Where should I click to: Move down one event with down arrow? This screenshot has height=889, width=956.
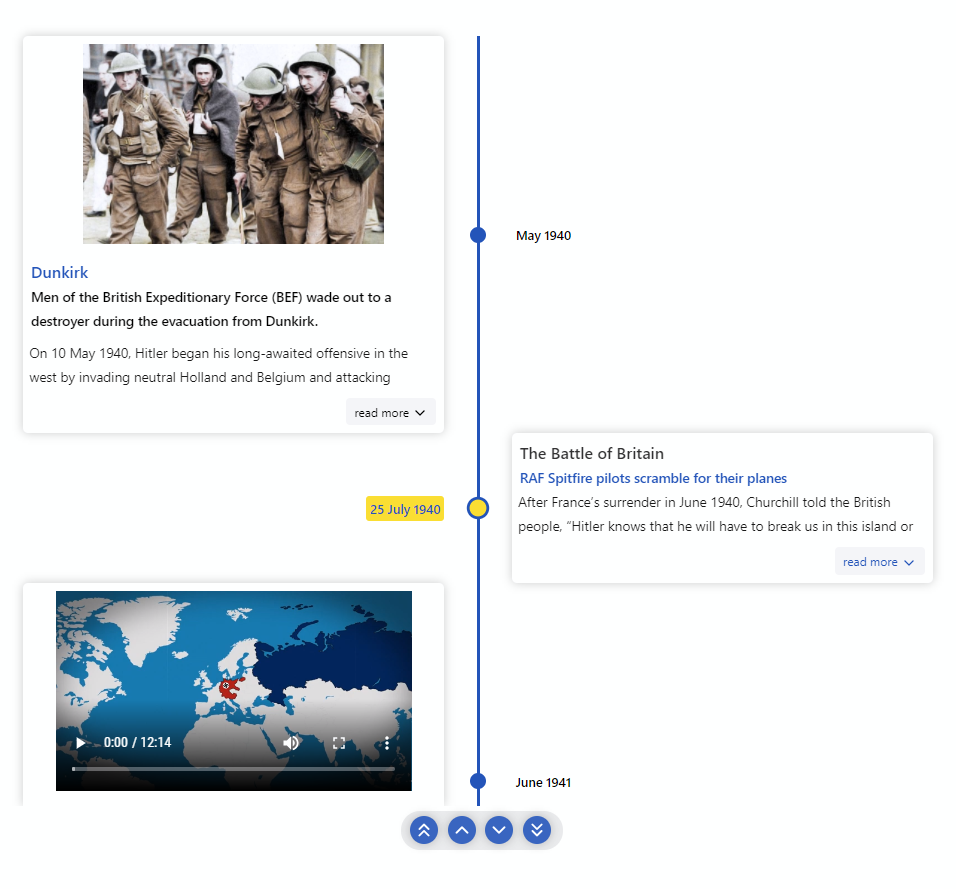click(499, 830)
